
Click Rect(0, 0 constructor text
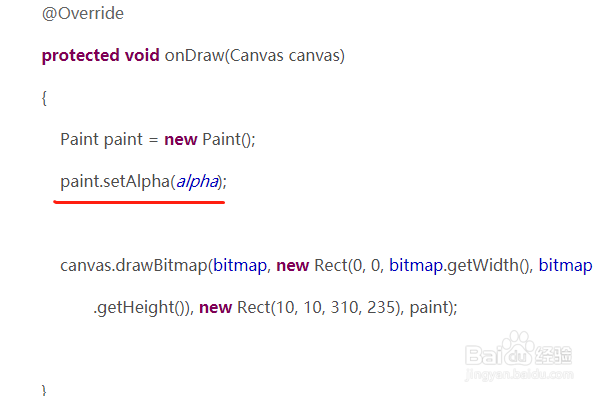(x=349, y=266)
